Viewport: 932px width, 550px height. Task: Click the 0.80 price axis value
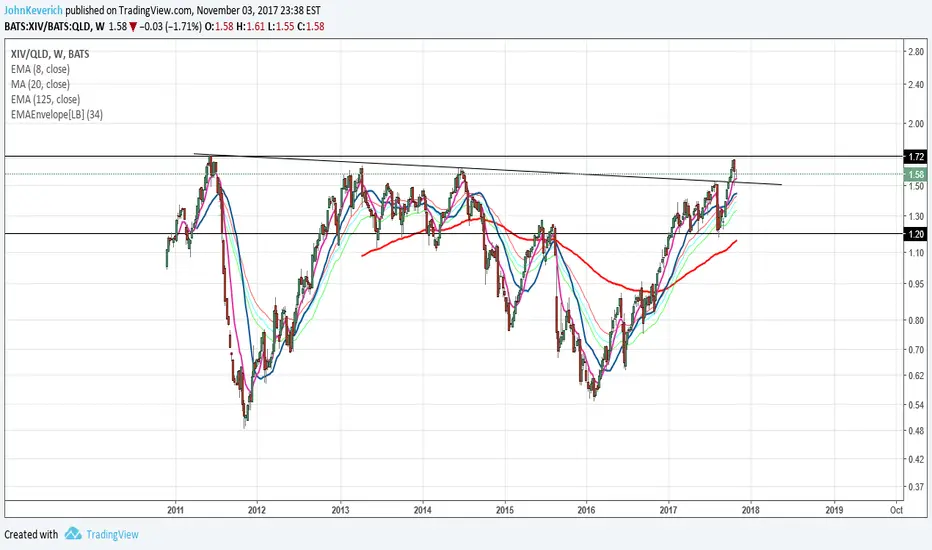click(916, 320)
